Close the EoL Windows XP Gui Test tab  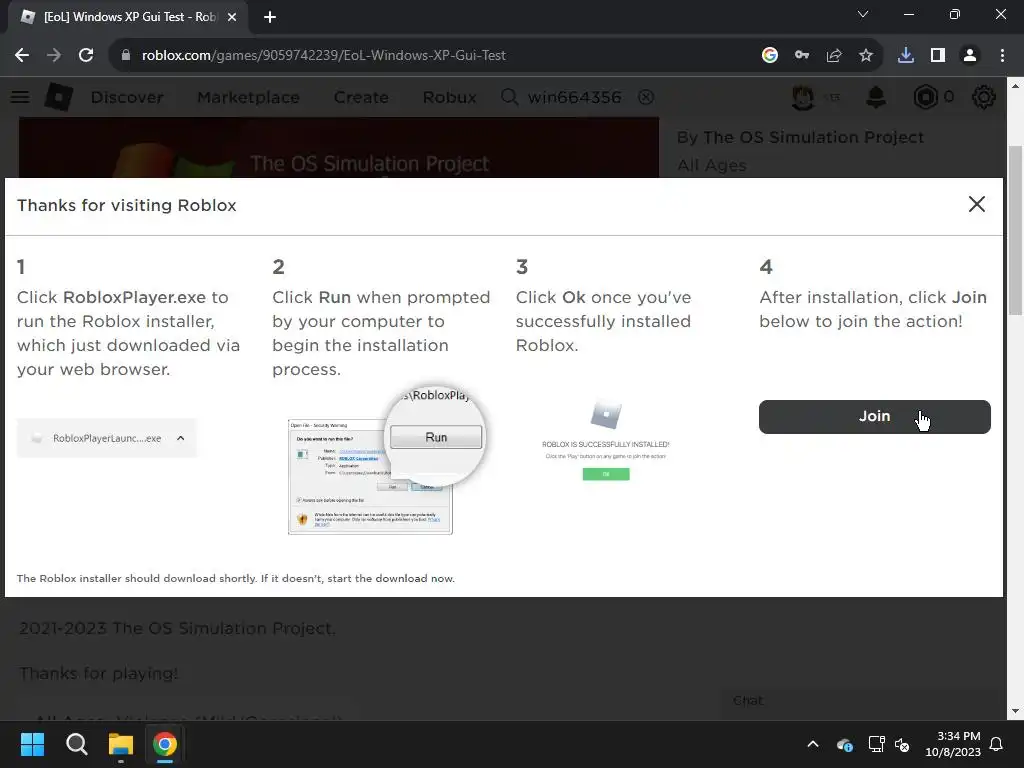click(232, 17)
